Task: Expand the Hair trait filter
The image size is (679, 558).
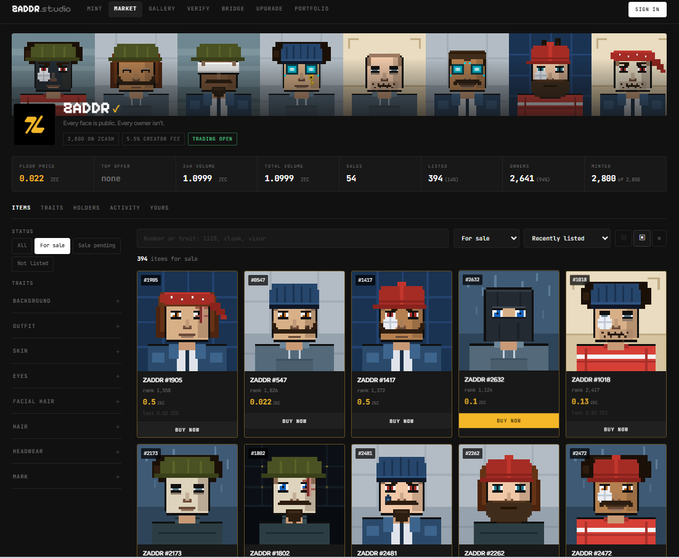Action: click(66, 426)
